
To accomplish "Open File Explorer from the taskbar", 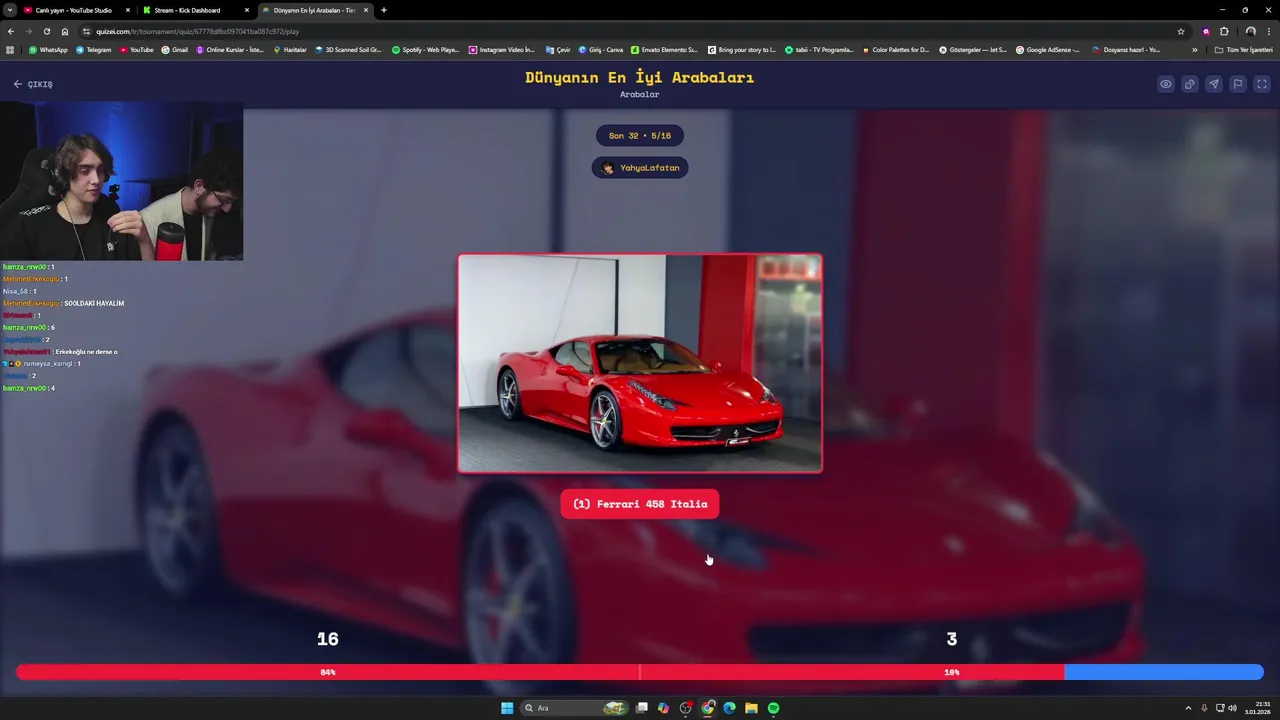I will click(751, 708).
